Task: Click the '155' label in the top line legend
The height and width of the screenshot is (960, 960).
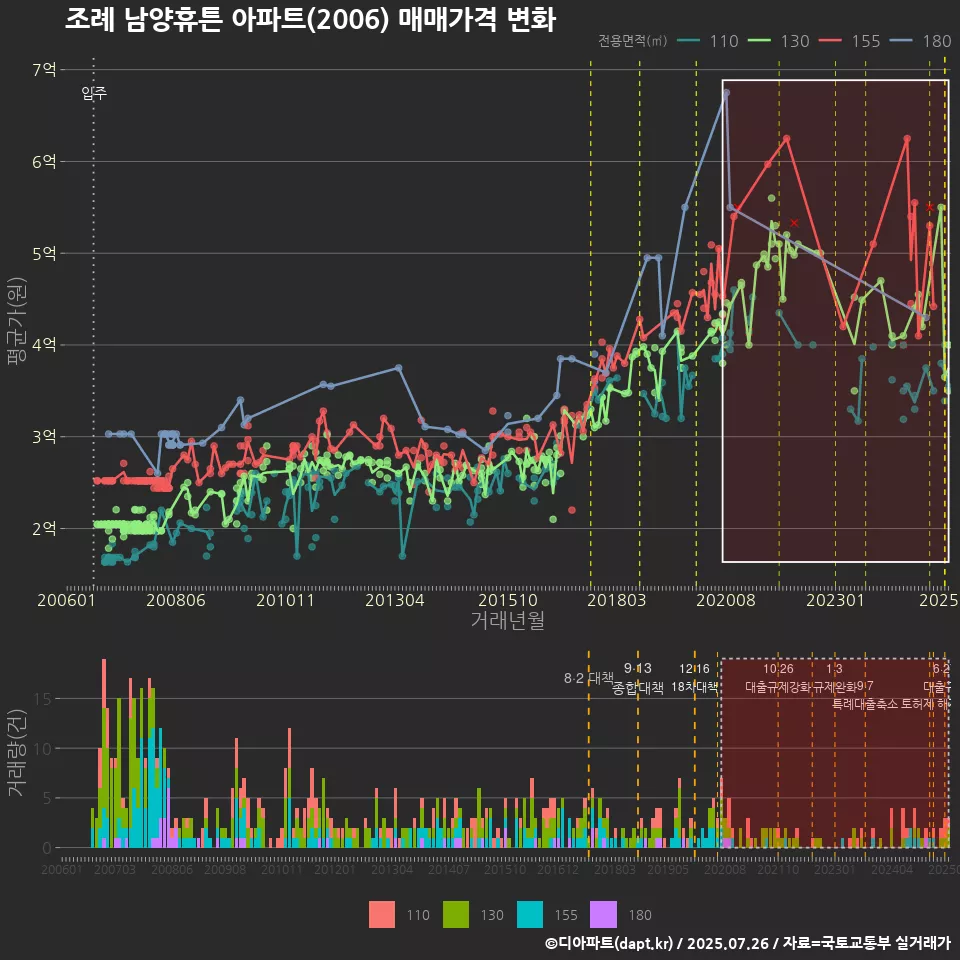Action: 866,41
